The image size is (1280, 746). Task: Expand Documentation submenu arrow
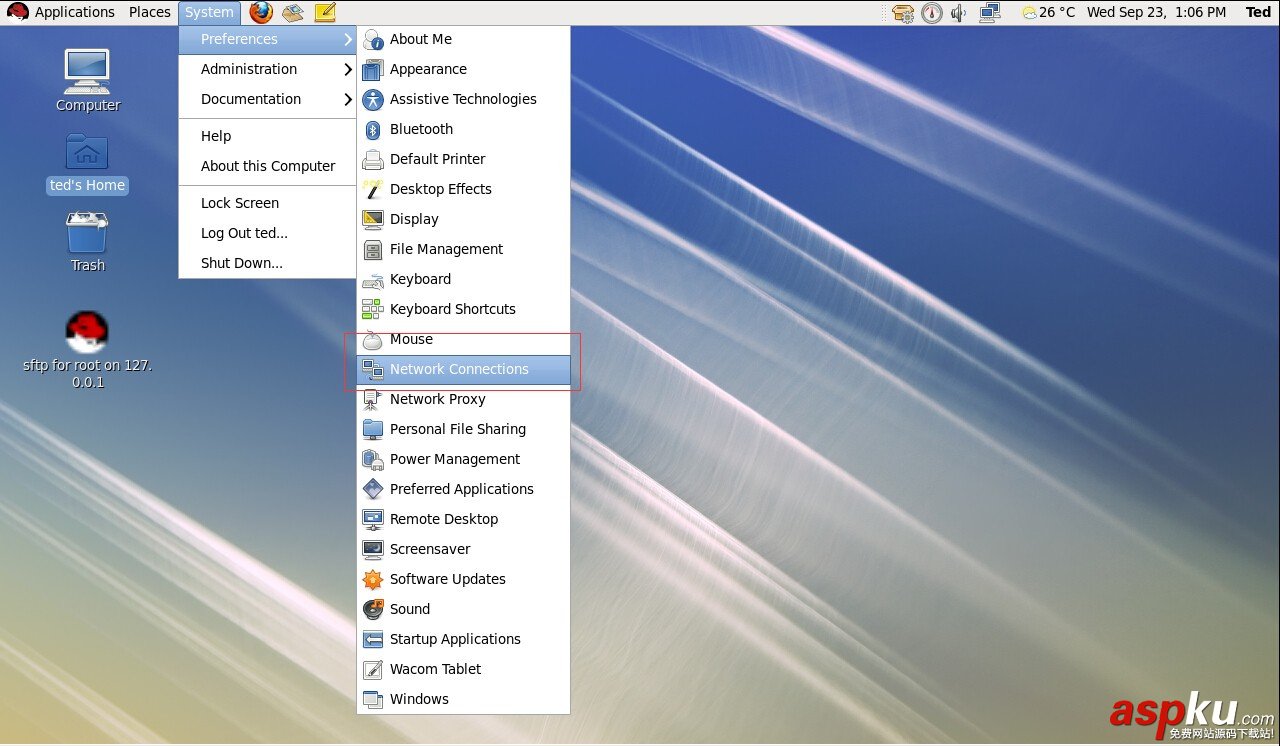click(x=348, y=99)
